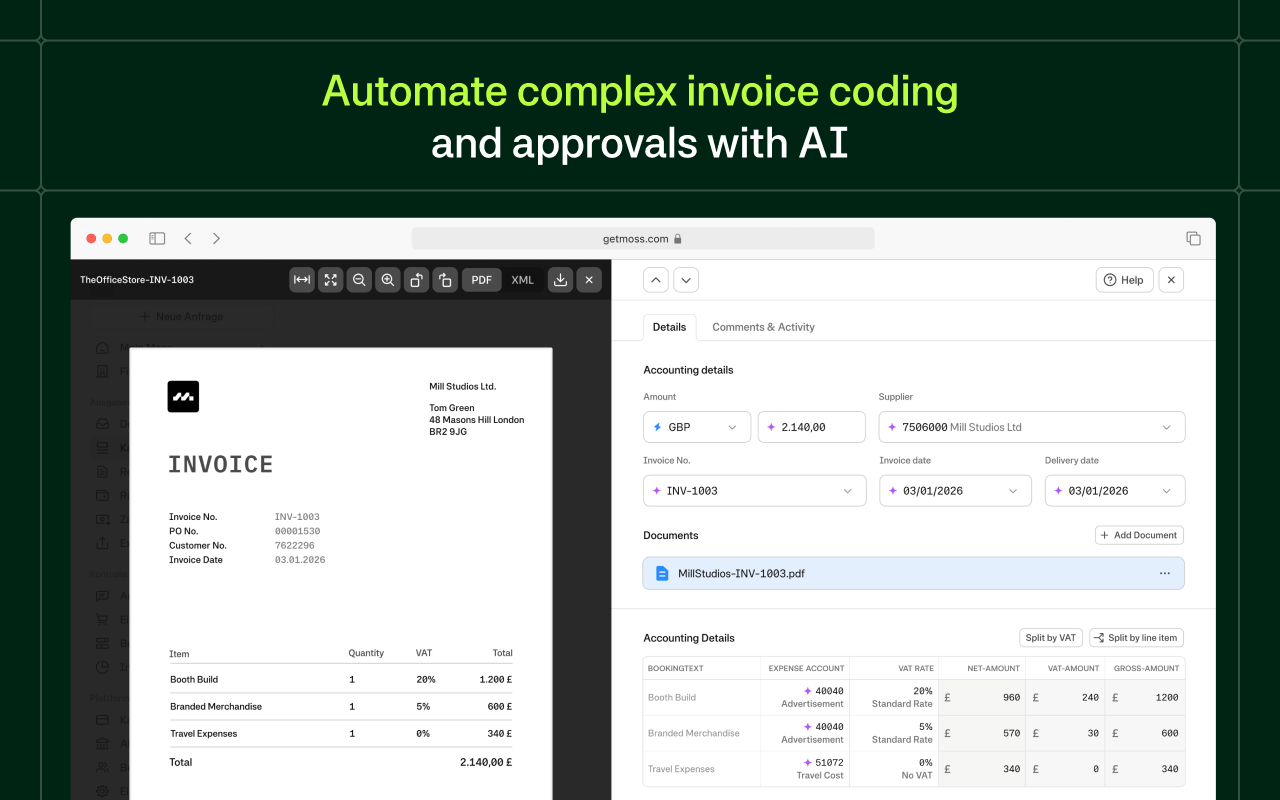Switch viewer to XML format
Screen dimensions: 1280x800
523,280
